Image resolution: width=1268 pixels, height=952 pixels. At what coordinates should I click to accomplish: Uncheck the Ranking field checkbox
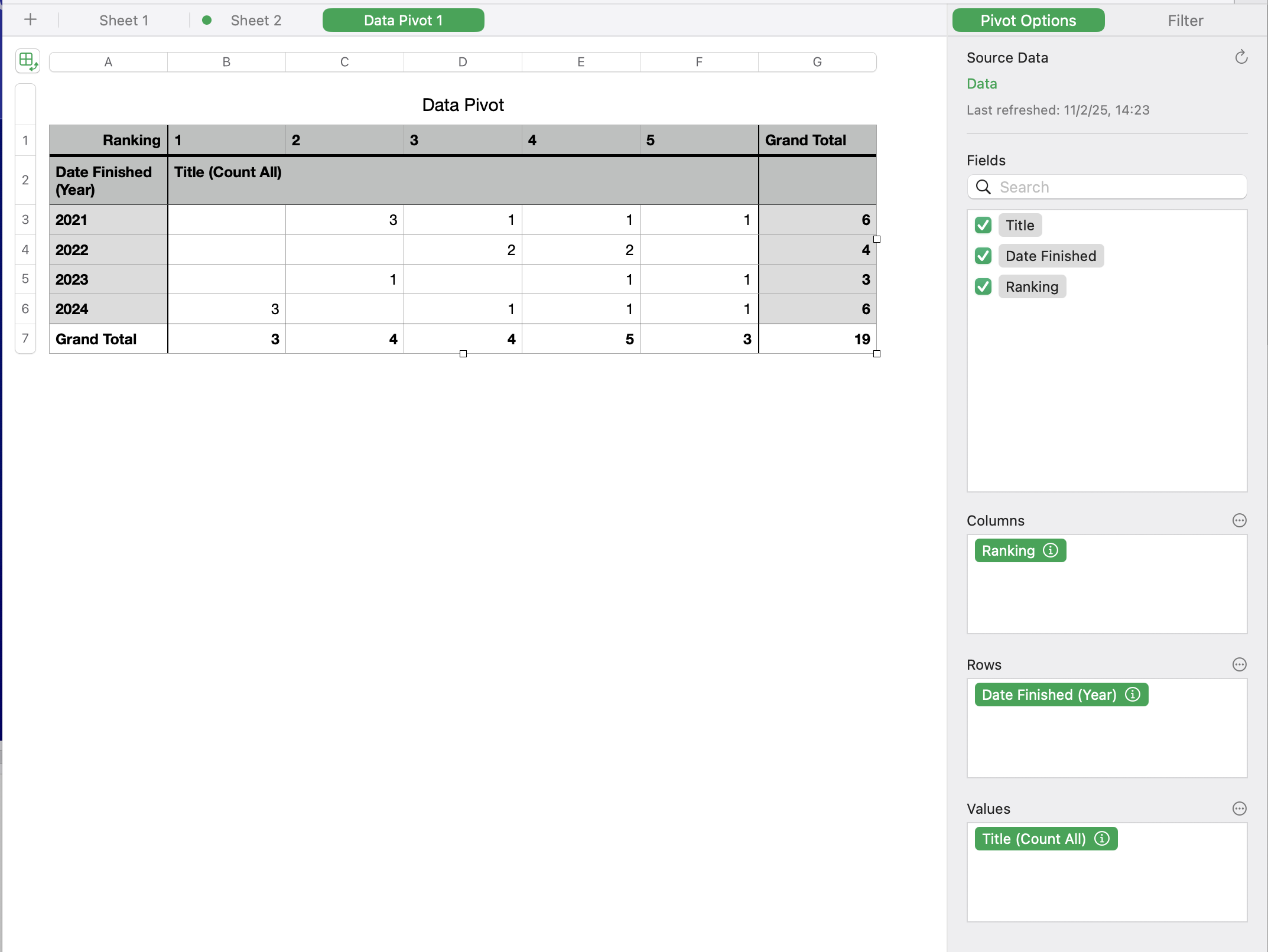983,286
